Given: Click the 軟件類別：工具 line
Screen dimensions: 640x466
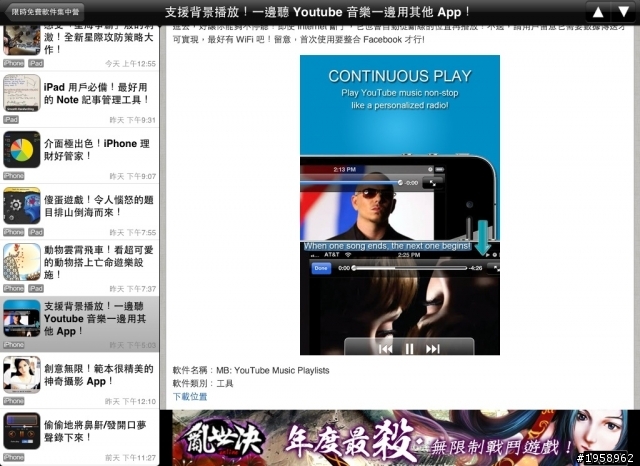Looking at the screenshot, I should tap(203, 384).
